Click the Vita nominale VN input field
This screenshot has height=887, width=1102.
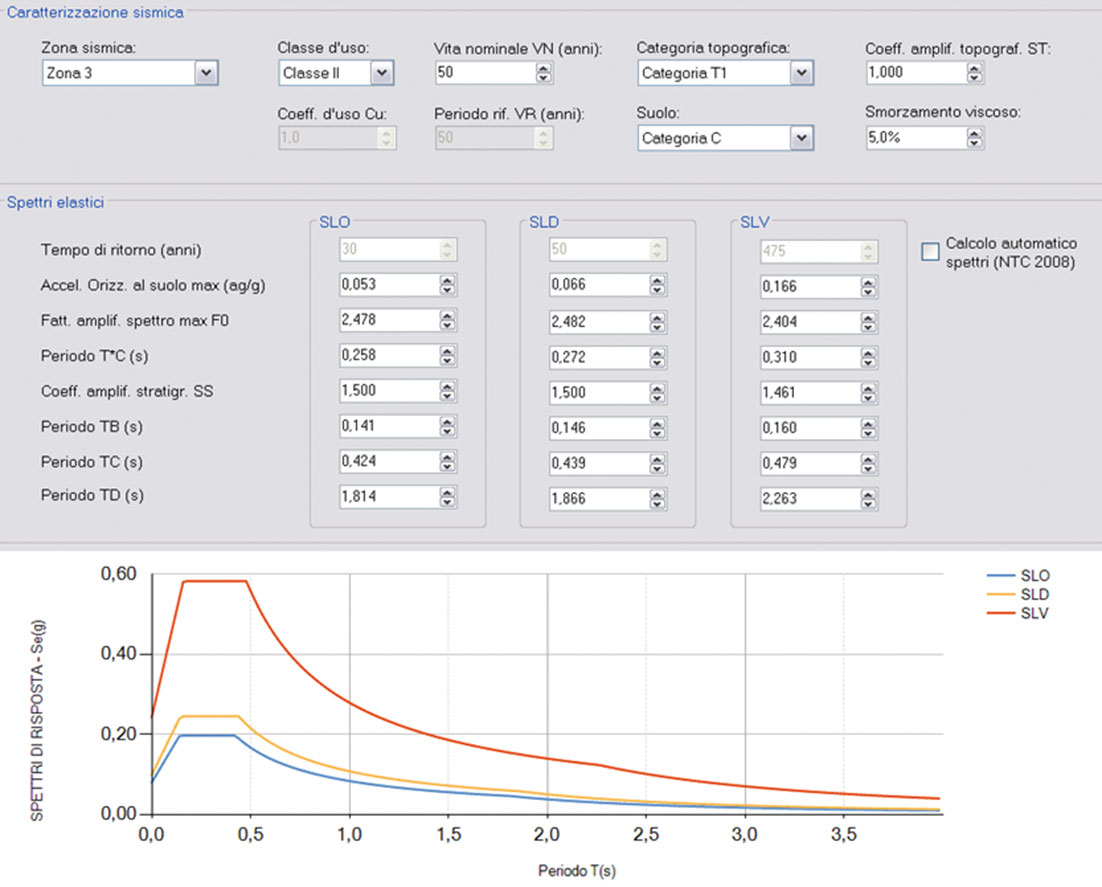(x=485, y=72)
